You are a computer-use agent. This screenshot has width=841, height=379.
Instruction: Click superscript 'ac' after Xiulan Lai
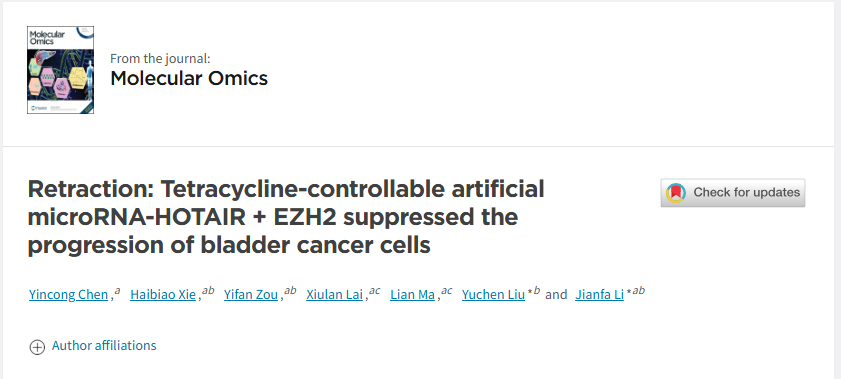(374, 291)
